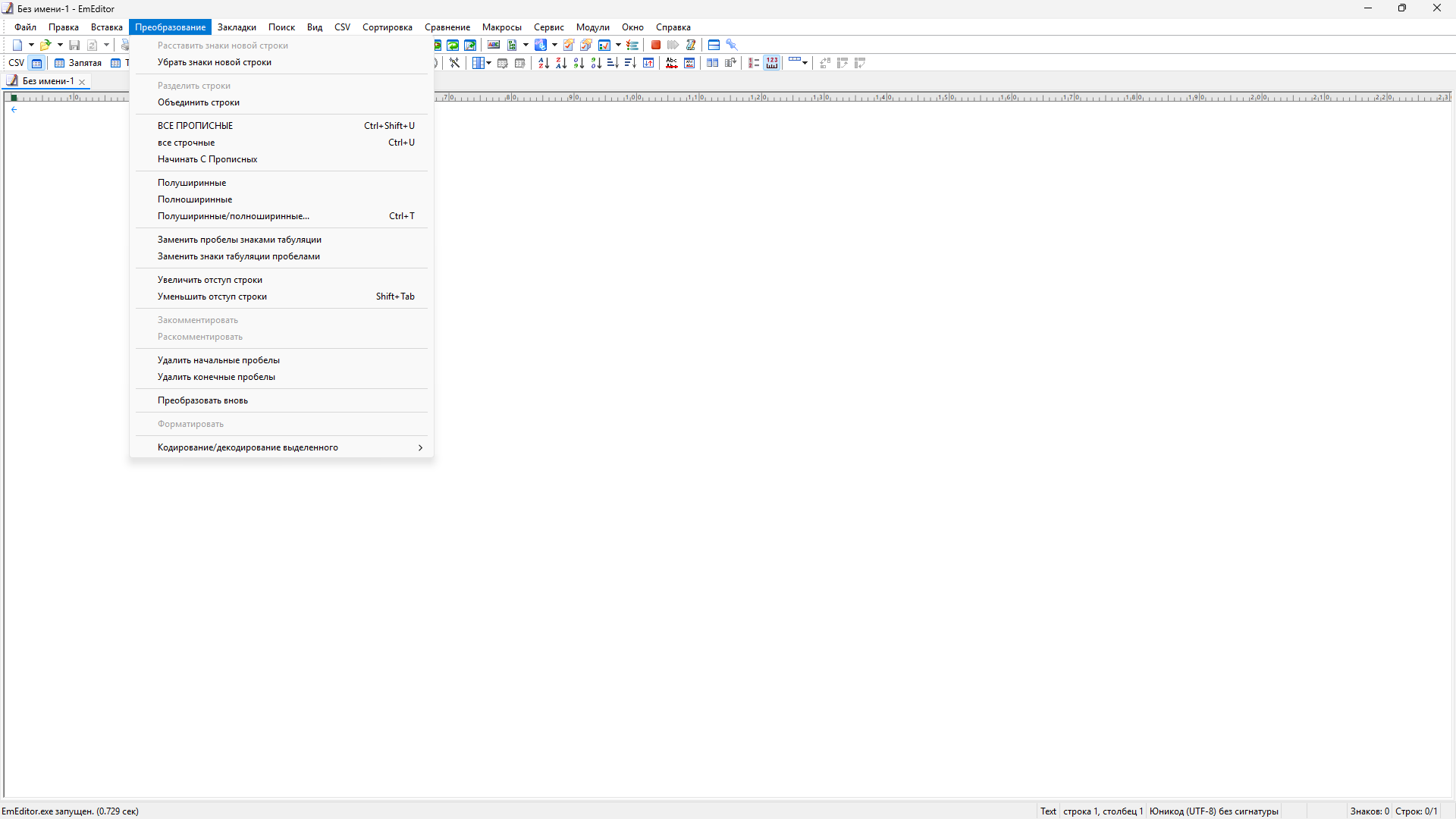This screenshot has width=1456, height=819.
Task: Expand dropdown beside blue ABC icon
Action: tap(554, 45)
